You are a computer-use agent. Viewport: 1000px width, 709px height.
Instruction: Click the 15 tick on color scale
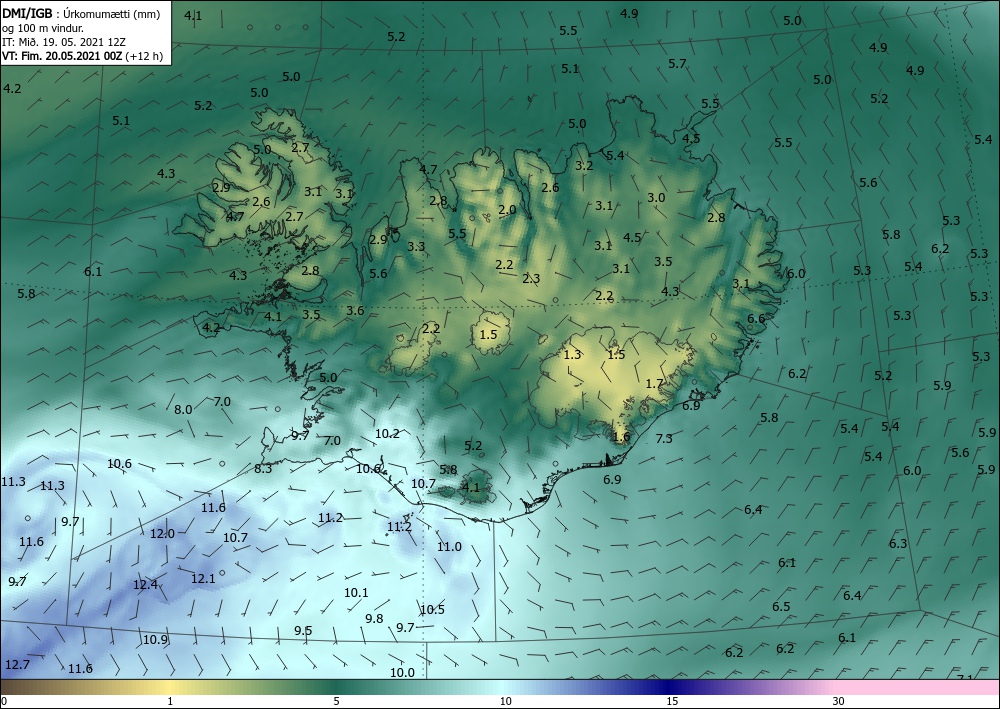pyautogui.click(x=672, y=701)
